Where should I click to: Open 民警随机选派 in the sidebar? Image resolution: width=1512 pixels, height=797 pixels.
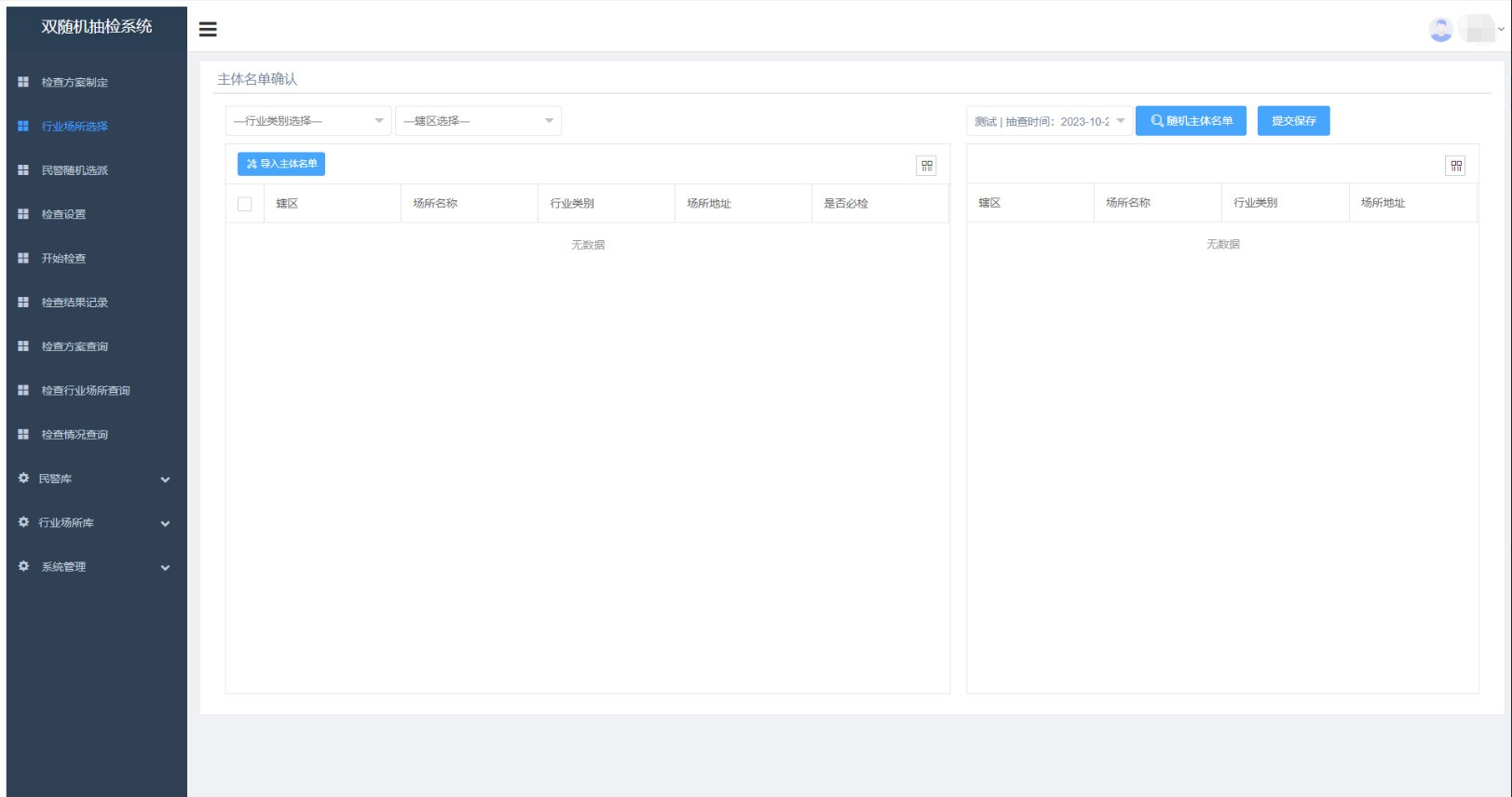click(x=75, y=170)
